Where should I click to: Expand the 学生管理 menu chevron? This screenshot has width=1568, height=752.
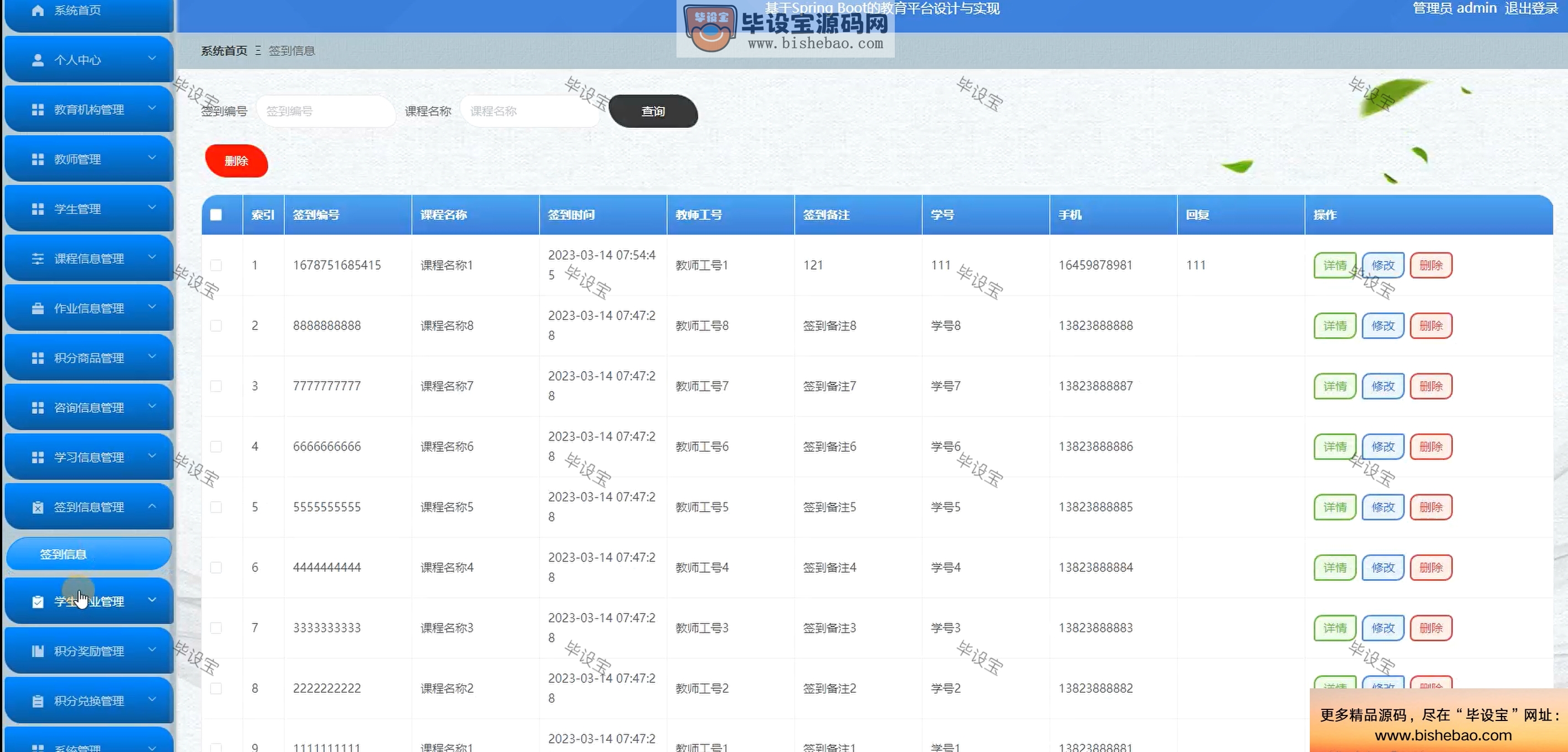(152, 208)
